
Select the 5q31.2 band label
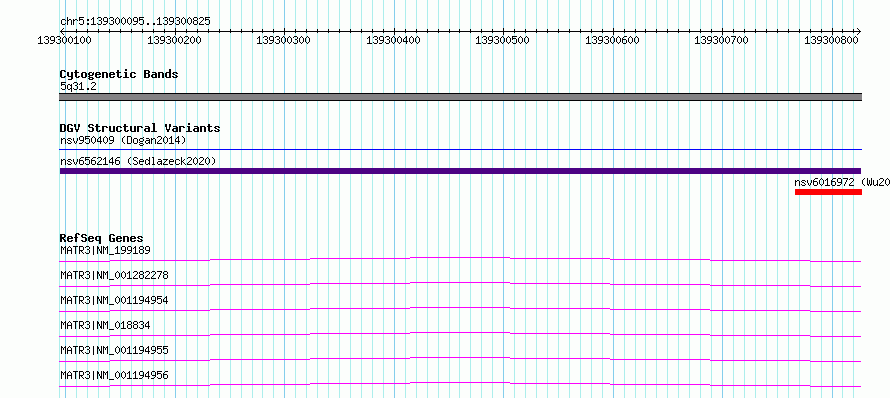(78, 86)
